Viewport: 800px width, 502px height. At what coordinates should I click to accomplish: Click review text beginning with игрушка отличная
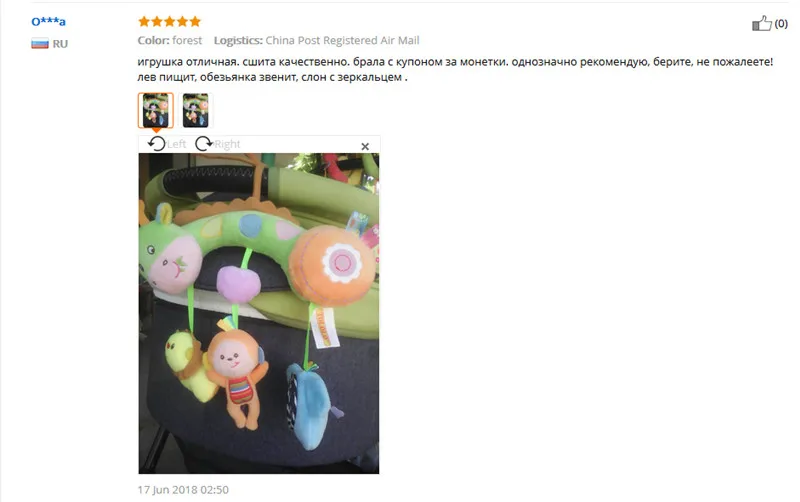coord(455,62)
